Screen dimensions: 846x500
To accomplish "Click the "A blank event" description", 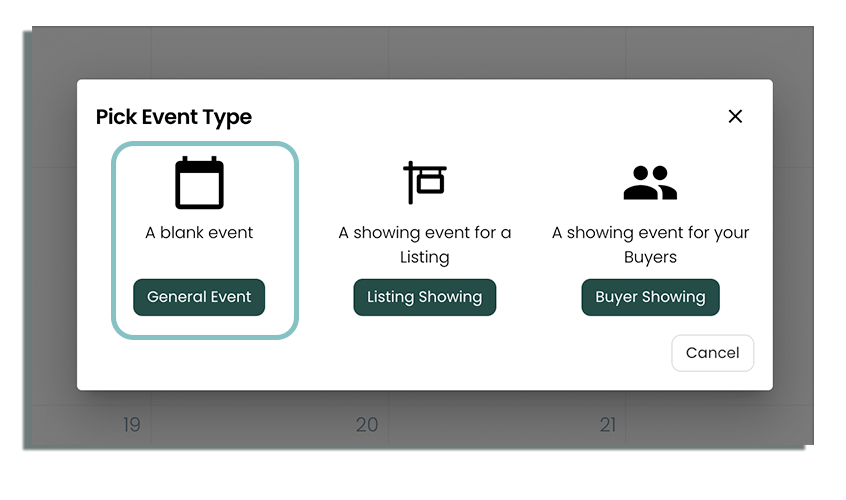I will (x=199, y=233).
